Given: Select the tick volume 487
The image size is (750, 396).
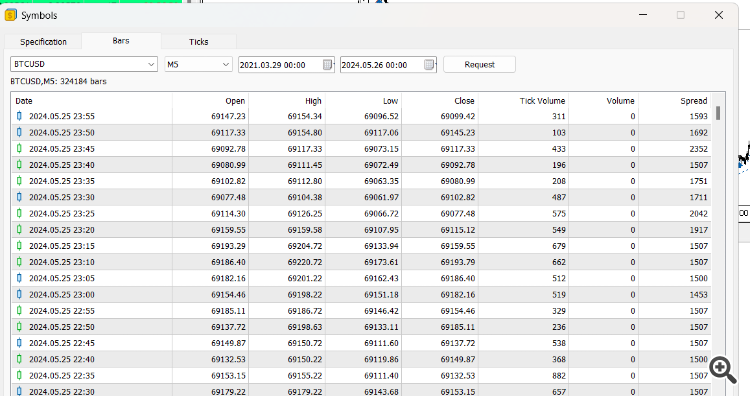Looking at the screenshot, I should click(559, 198).
